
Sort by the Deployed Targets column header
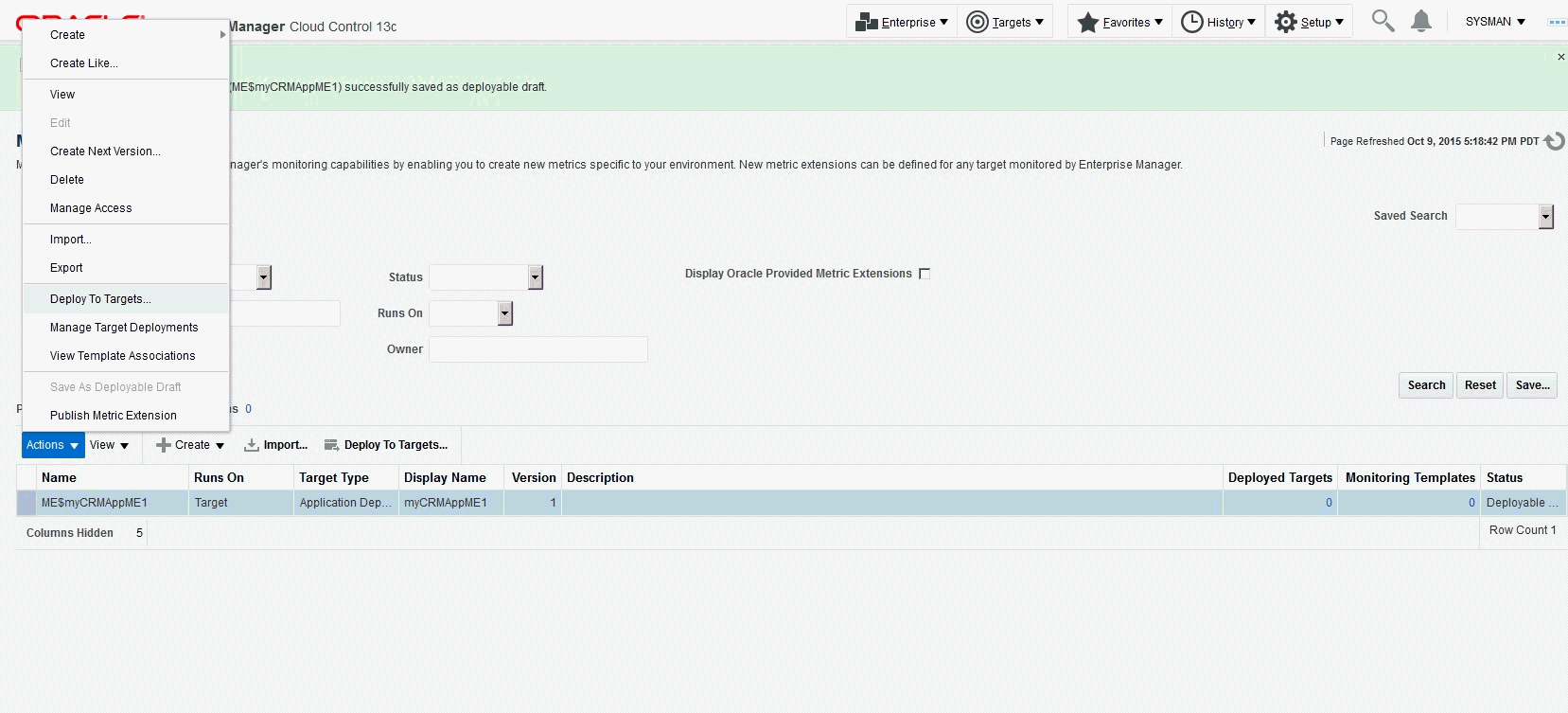(x=1279, y=478)
